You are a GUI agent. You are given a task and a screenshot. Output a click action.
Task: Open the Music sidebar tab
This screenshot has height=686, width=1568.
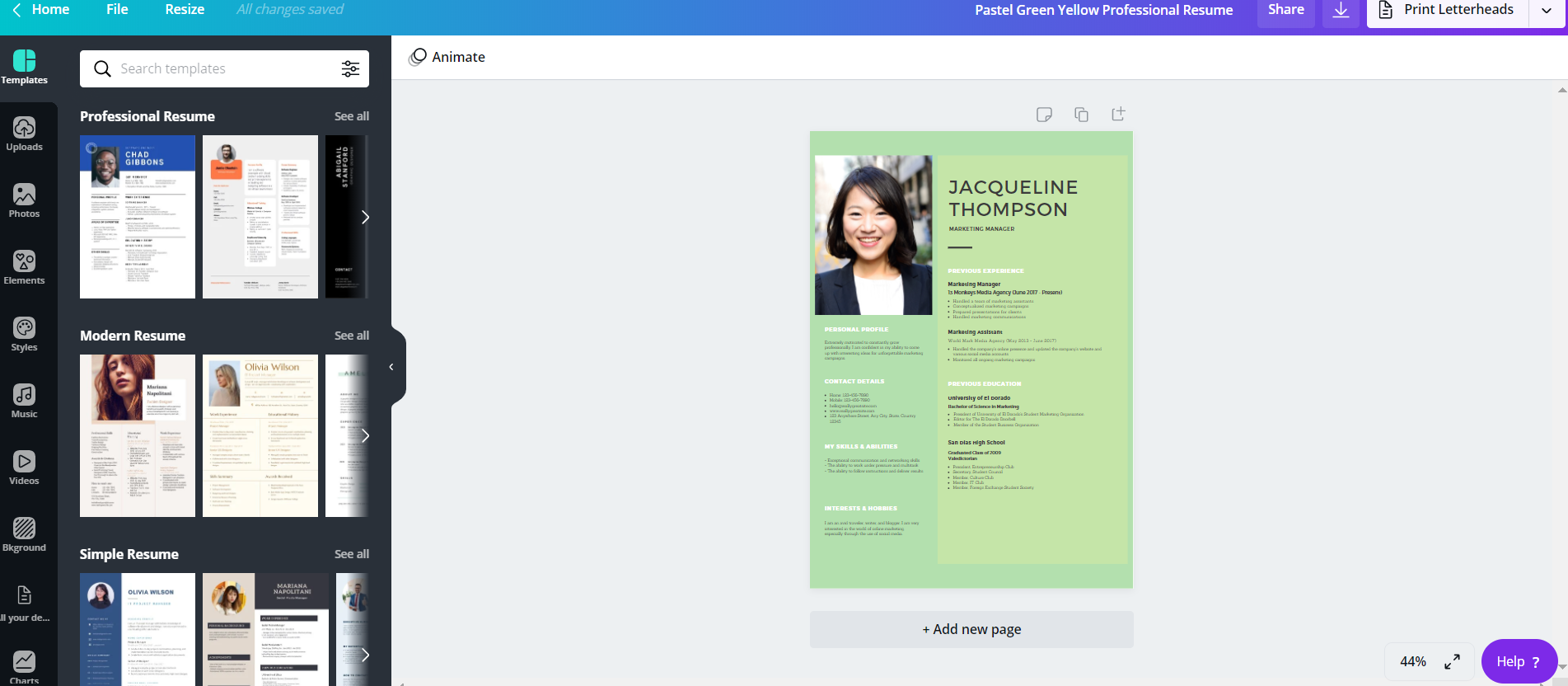click(x=25, y=402)
